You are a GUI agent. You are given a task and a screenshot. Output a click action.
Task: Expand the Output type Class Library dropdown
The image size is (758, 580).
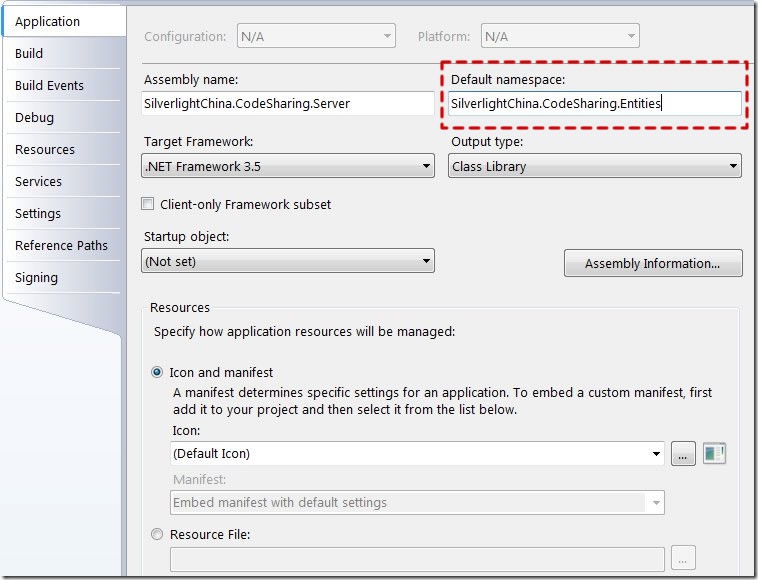tap(595, 166)
